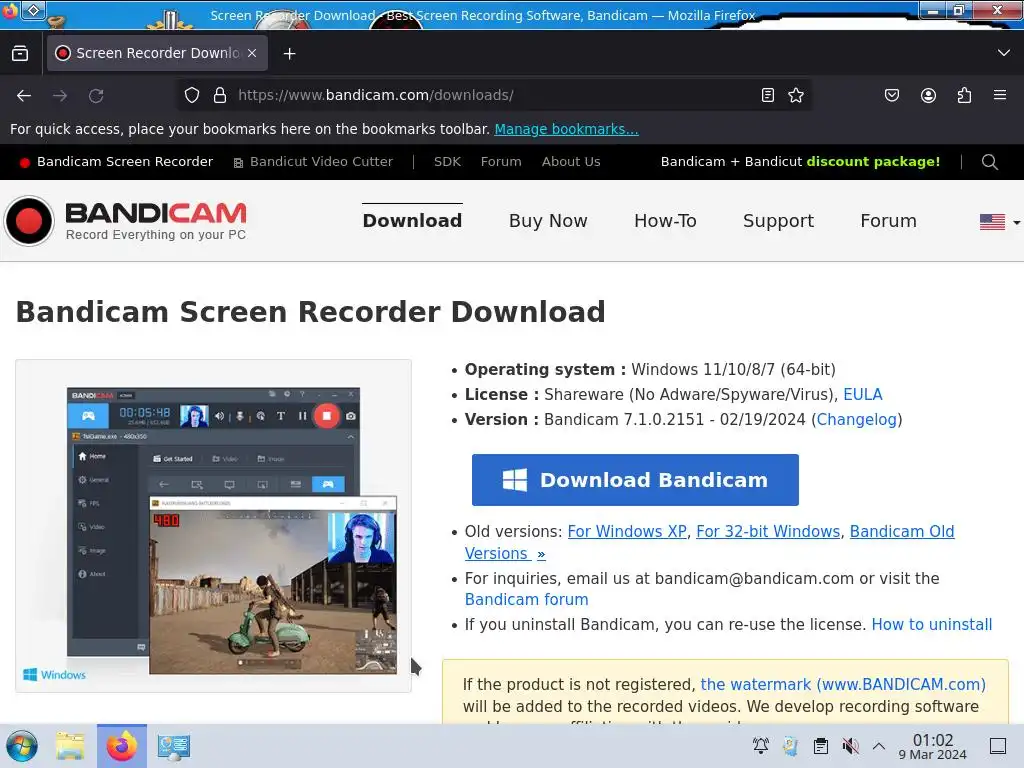Open the Manage bookmarks link
1024x768 pixels.
(x=566, y=129)
